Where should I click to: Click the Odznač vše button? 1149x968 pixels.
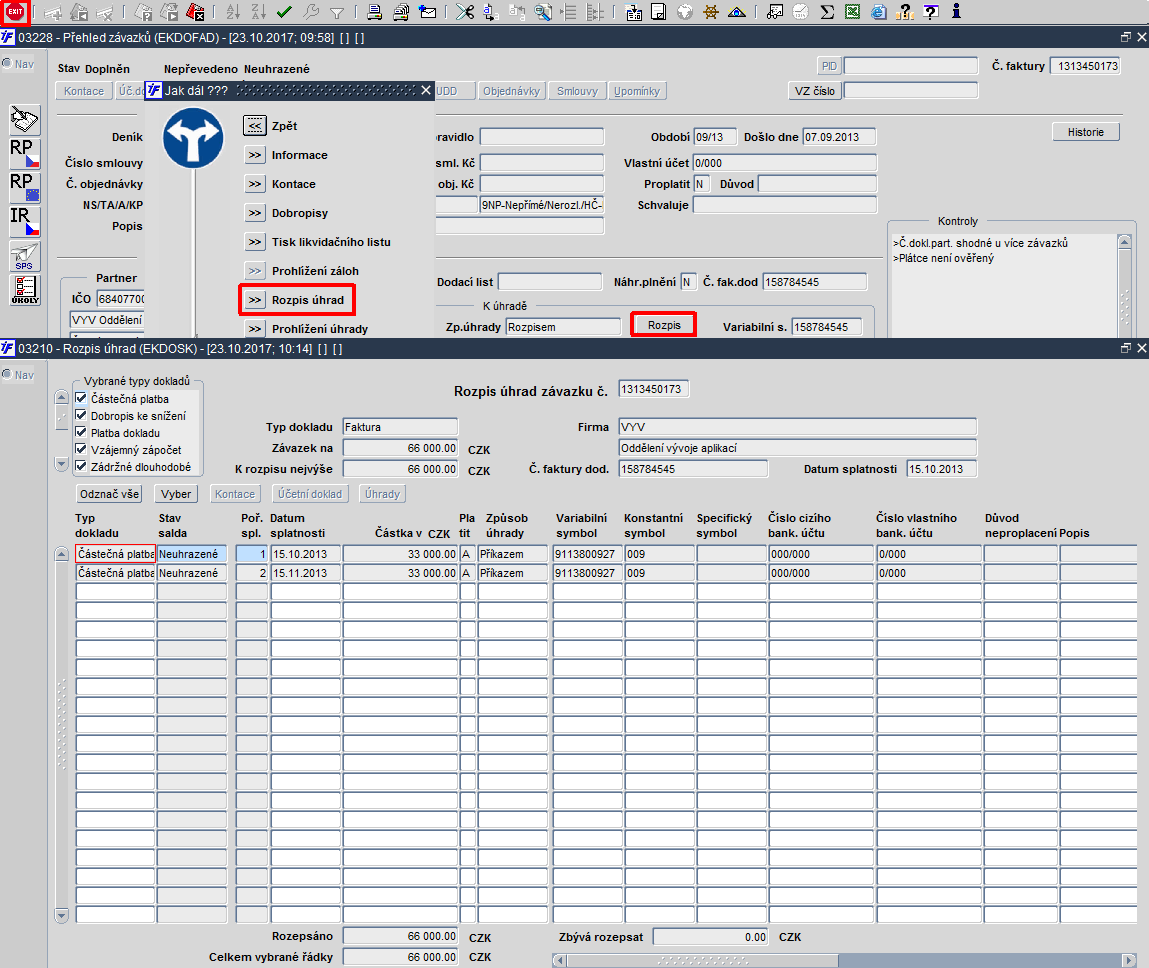click(x=109, y=494)
